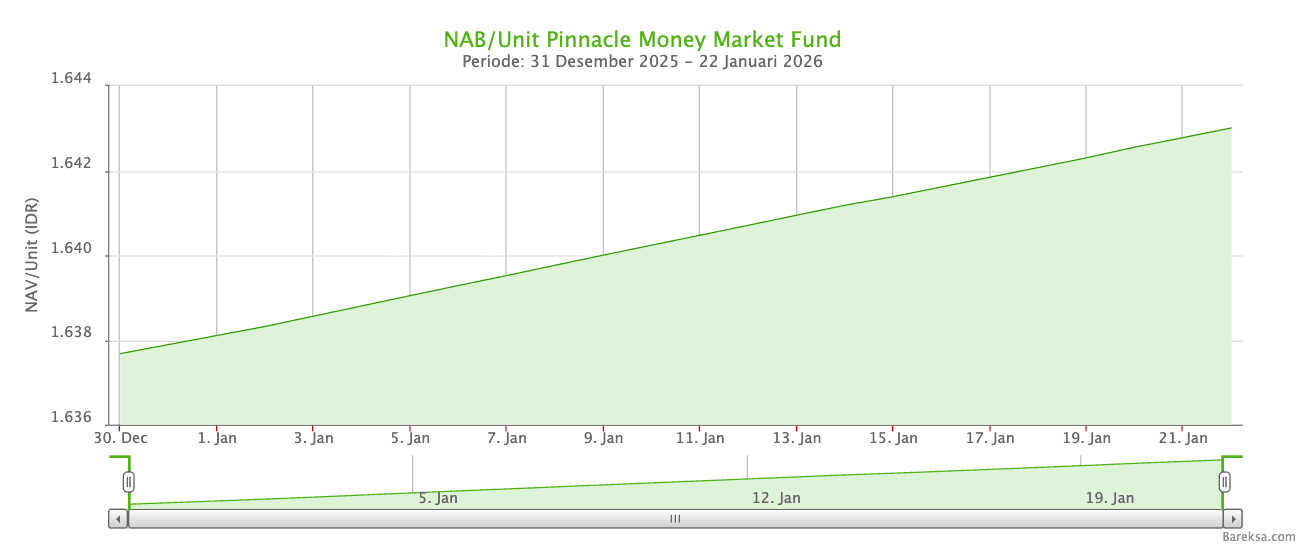This screenshot has height=550, width=1308.
Task: Click the 15. Jan x-axis label
Action: (893, 438)
